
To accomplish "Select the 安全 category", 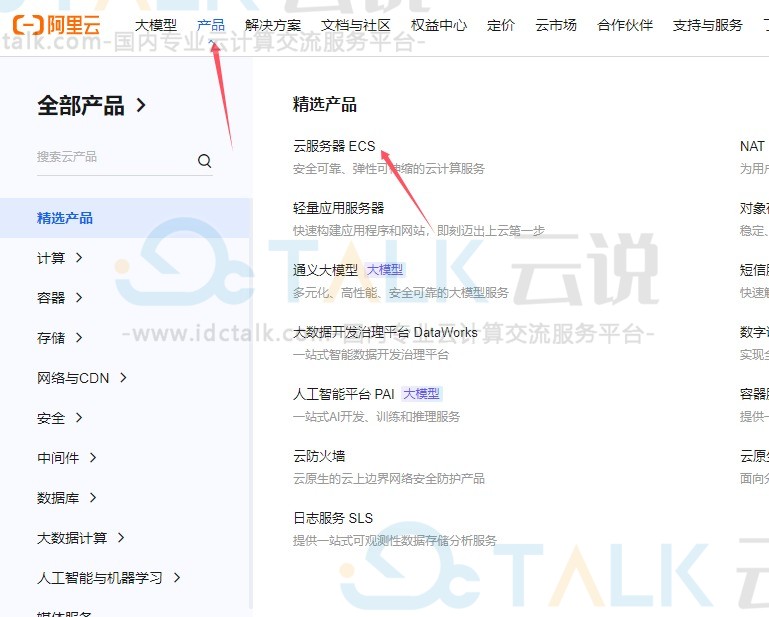I will pyautogui.click(x=51, y=418).
